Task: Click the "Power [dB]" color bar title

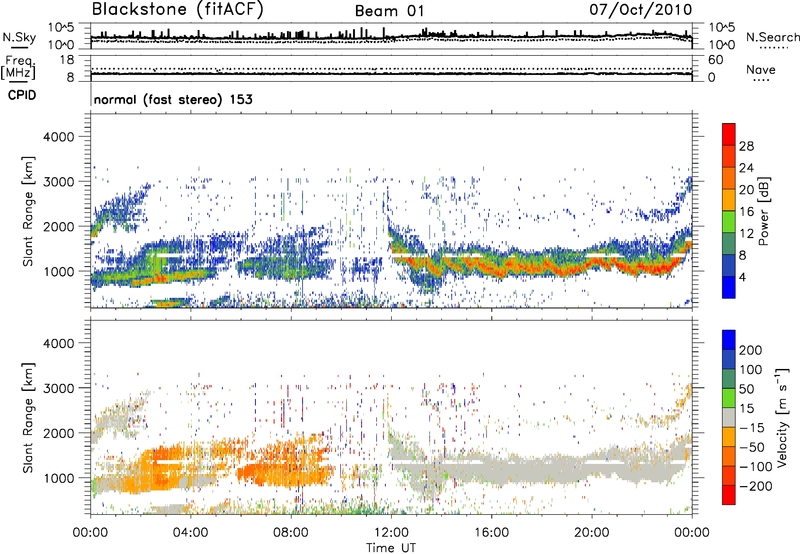Action: point(763,211)
